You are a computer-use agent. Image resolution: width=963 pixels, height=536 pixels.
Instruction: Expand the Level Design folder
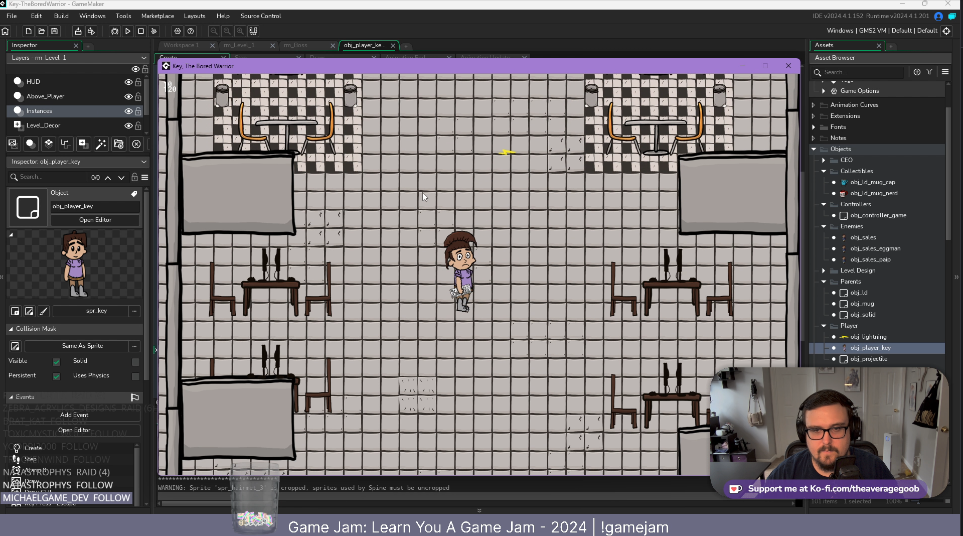coord(824,271)
